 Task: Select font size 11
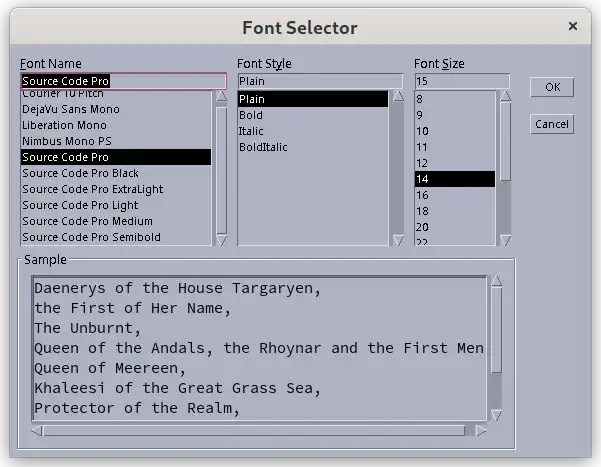(x=455, y=147)
